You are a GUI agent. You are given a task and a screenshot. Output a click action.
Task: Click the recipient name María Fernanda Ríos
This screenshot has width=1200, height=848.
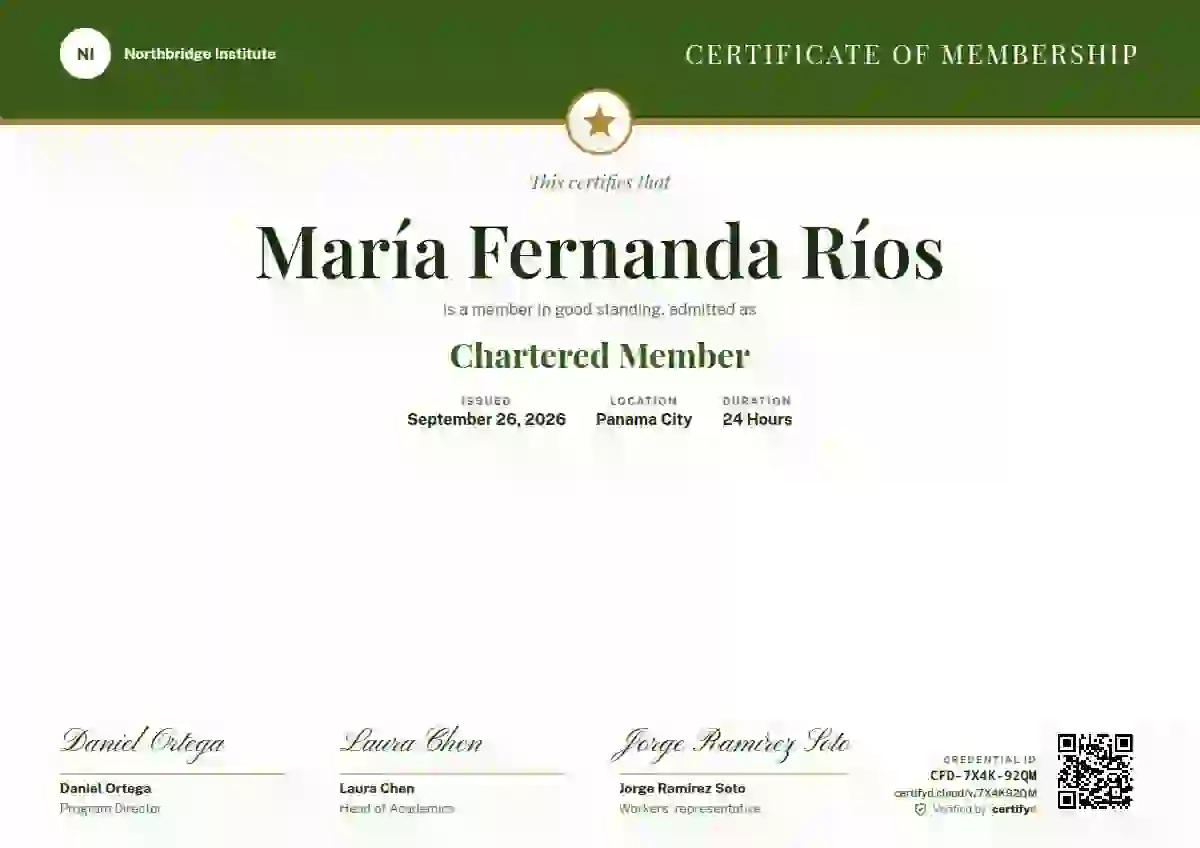click(x=600, y=252)
